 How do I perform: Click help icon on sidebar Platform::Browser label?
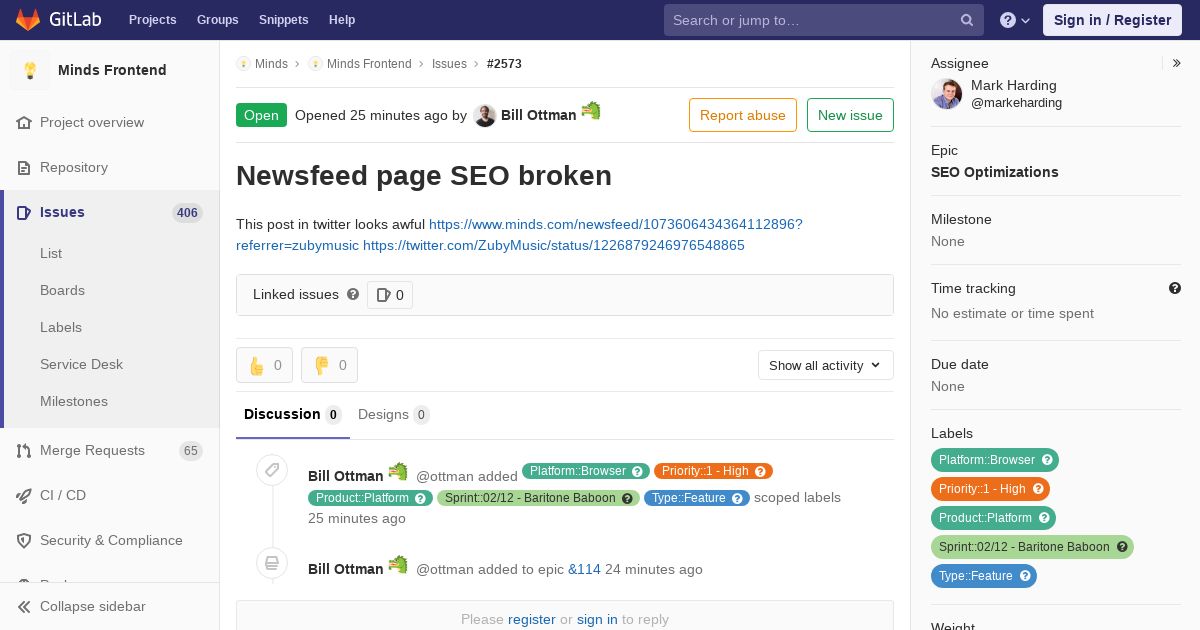pos(1047,460)
